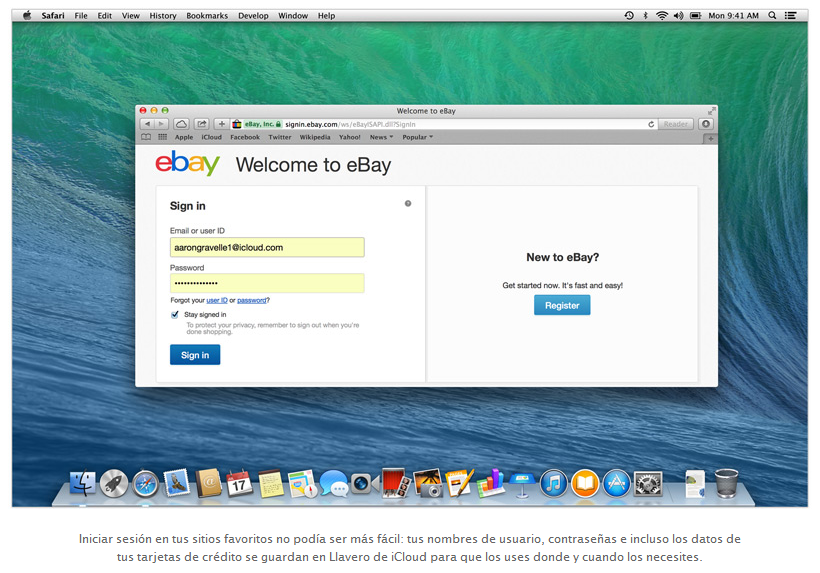This screenshot has height=573, width=820.
Task: Open the File menu
Action: coord(81,16)
